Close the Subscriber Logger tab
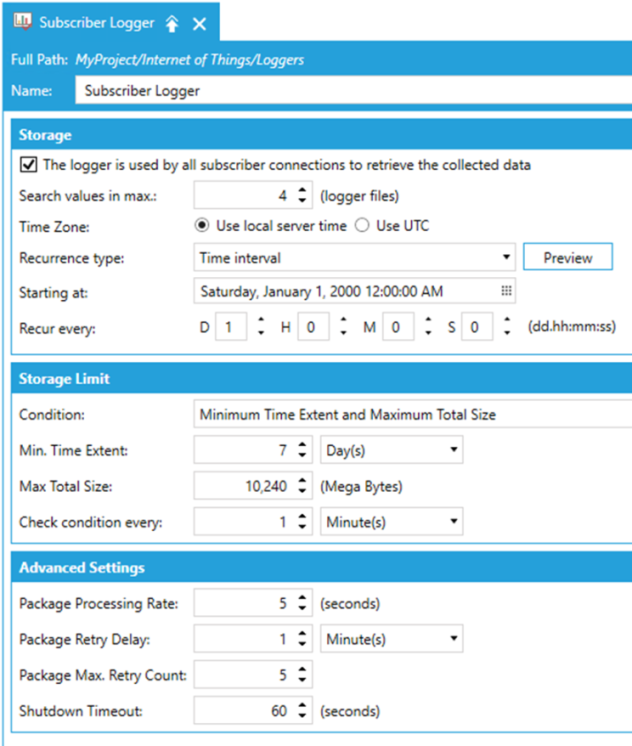632x746 pixels. coord(199,24)
